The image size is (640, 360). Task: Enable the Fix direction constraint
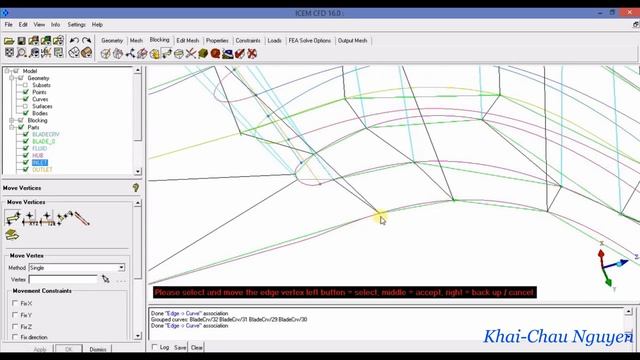(15, 337)
